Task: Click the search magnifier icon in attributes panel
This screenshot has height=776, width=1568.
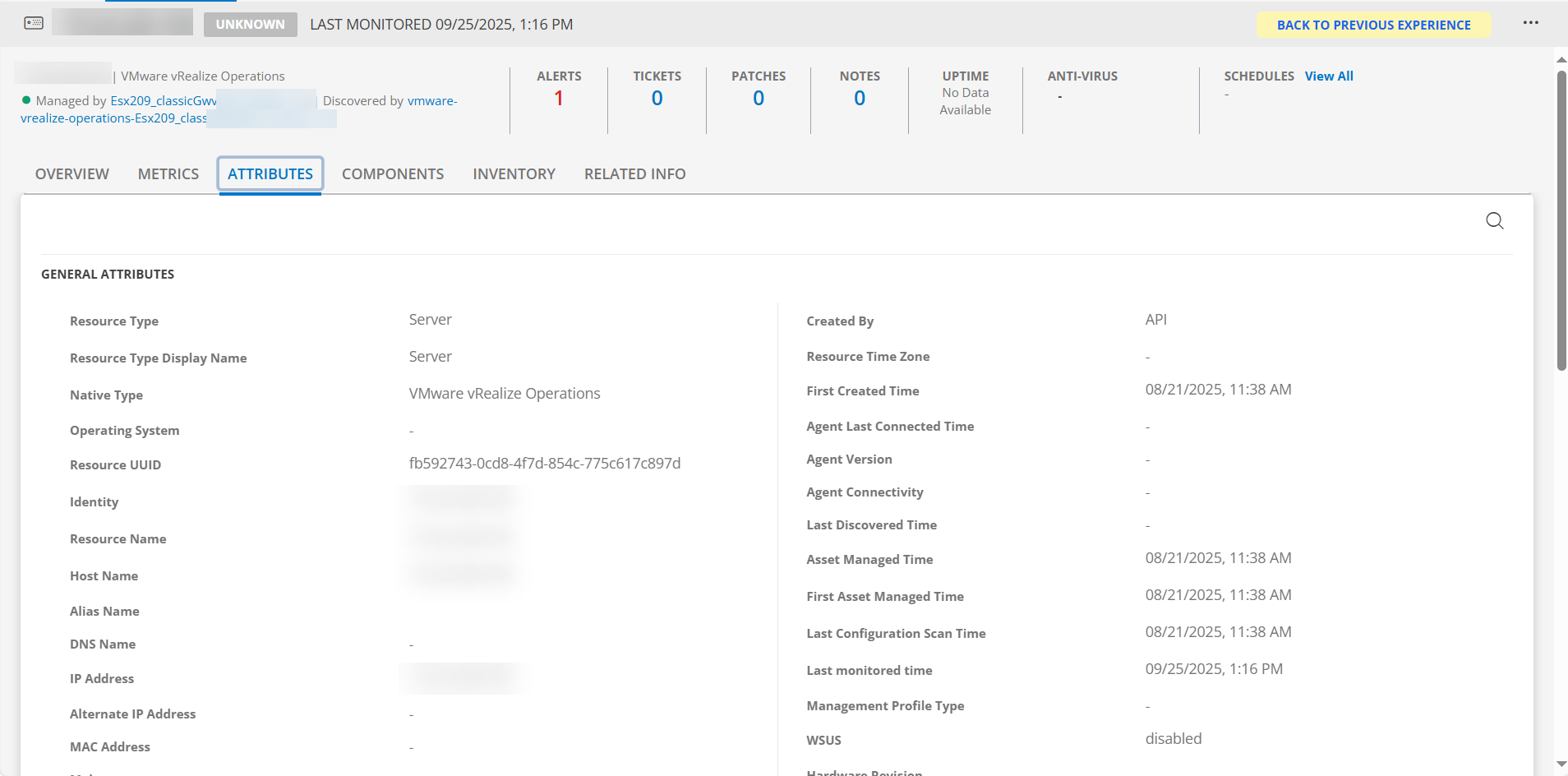Action: point(1494,221)
